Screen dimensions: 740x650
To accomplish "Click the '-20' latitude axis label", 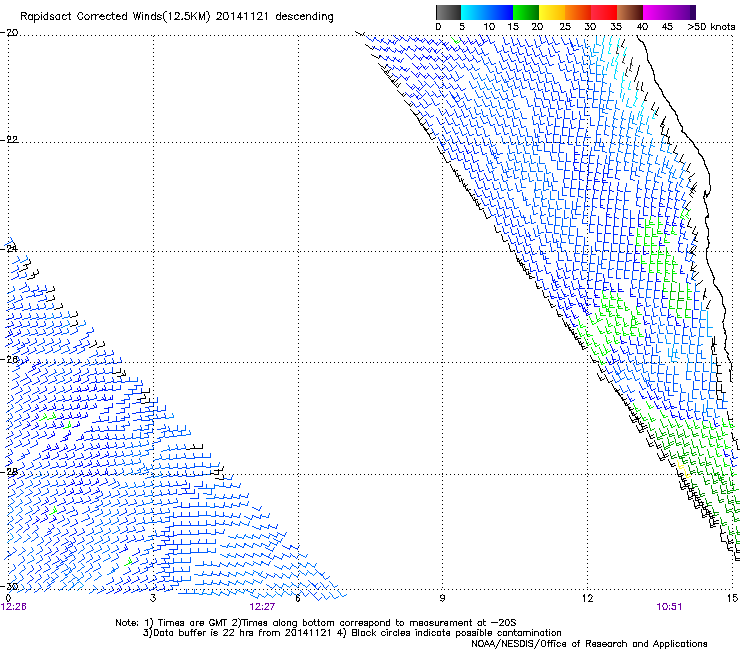I will (9, 32).
